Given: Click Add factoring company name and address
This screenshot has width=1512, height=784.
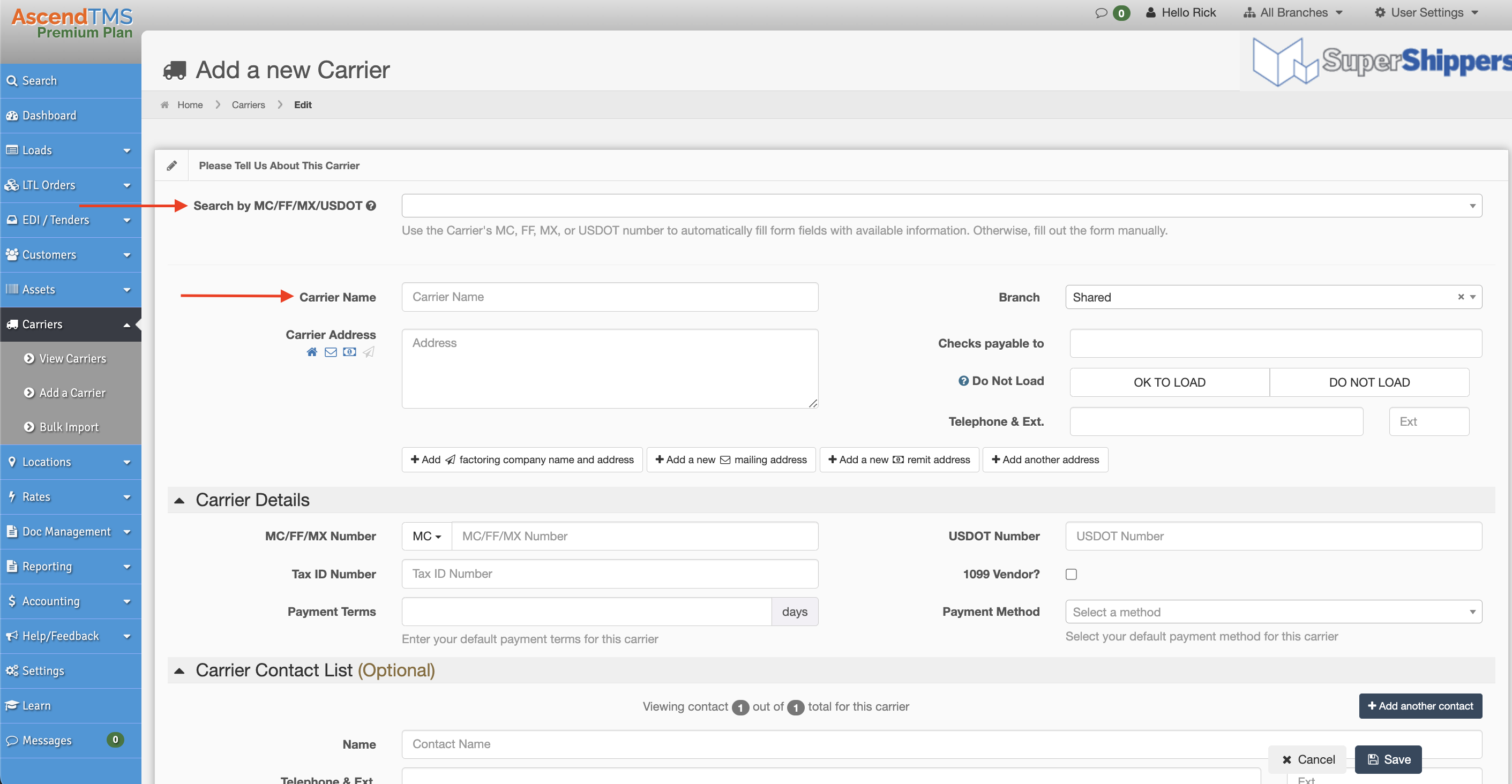Looking at the screenshot, I should point(522,459).
